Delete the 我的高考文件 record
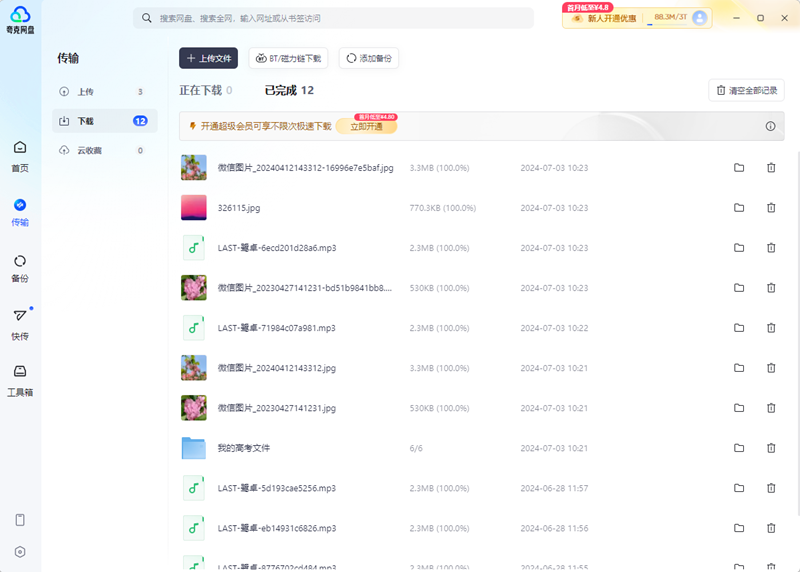The width and height of the screenshot is (800, 572). (771, 448)
